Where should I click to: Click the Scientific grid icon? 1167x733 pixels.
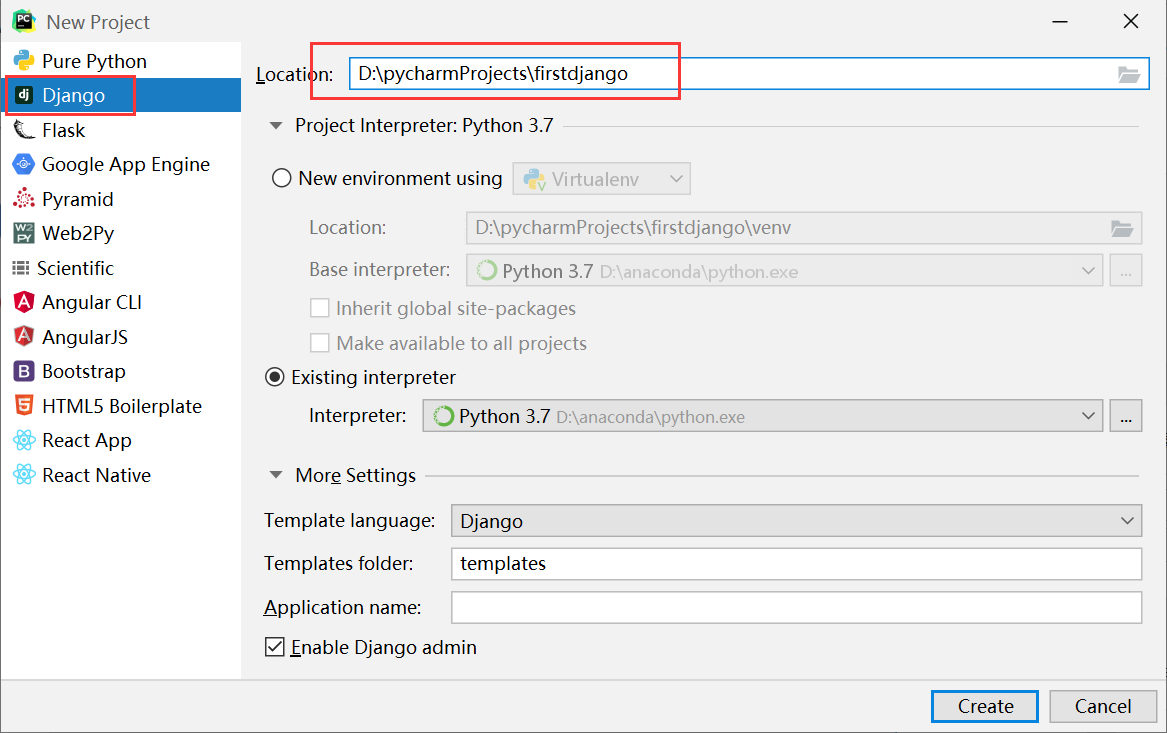click(x=21, y=268)
